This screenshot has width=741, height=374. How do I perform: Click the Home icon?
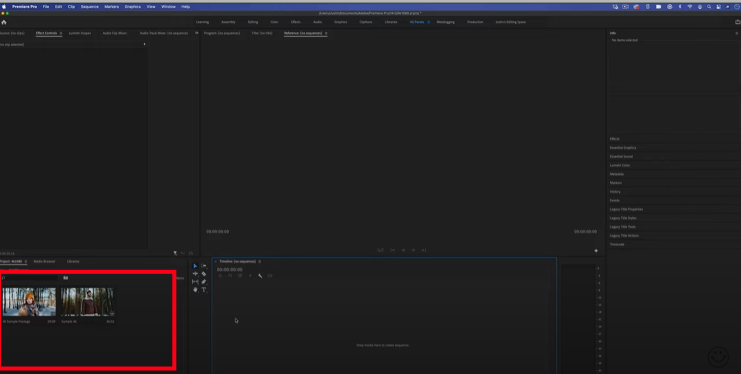click(4, 22)
